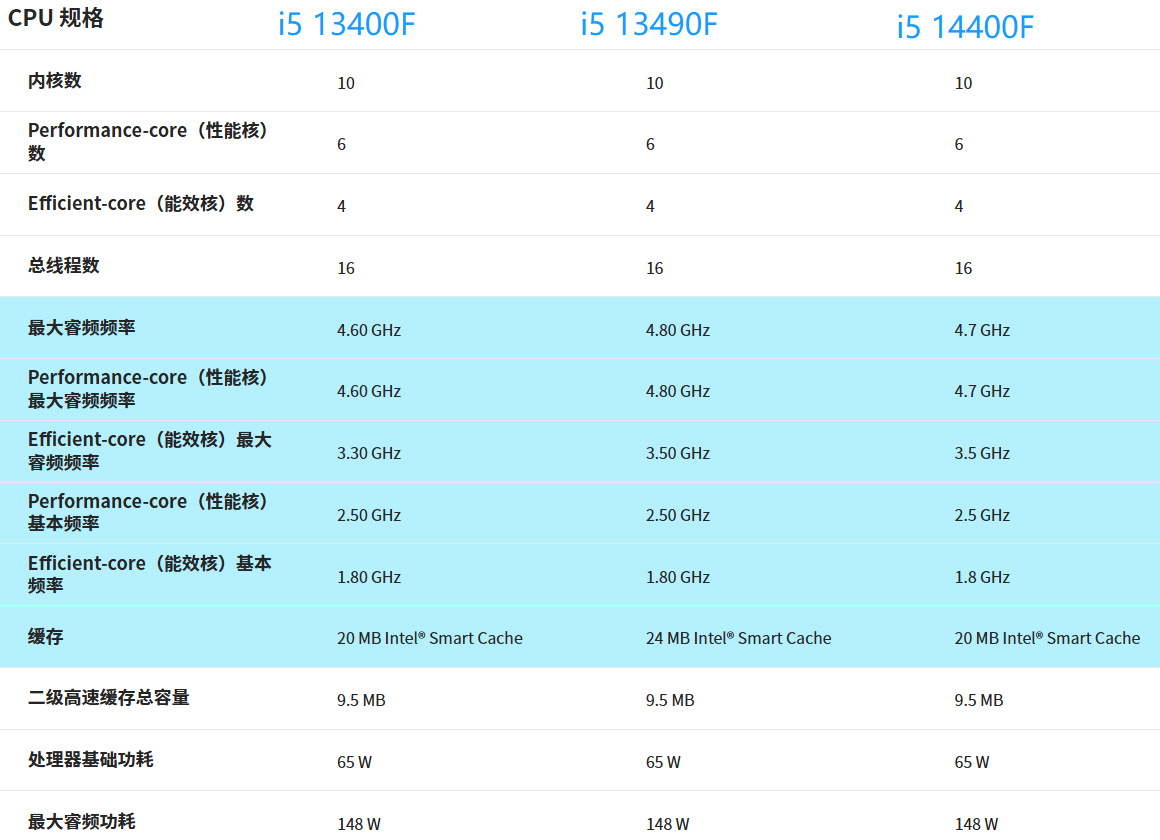This screenshot has width=1160, height=840.
Task: Click 20 MB Smart Cache under 13400F
Action: point(430,638)
